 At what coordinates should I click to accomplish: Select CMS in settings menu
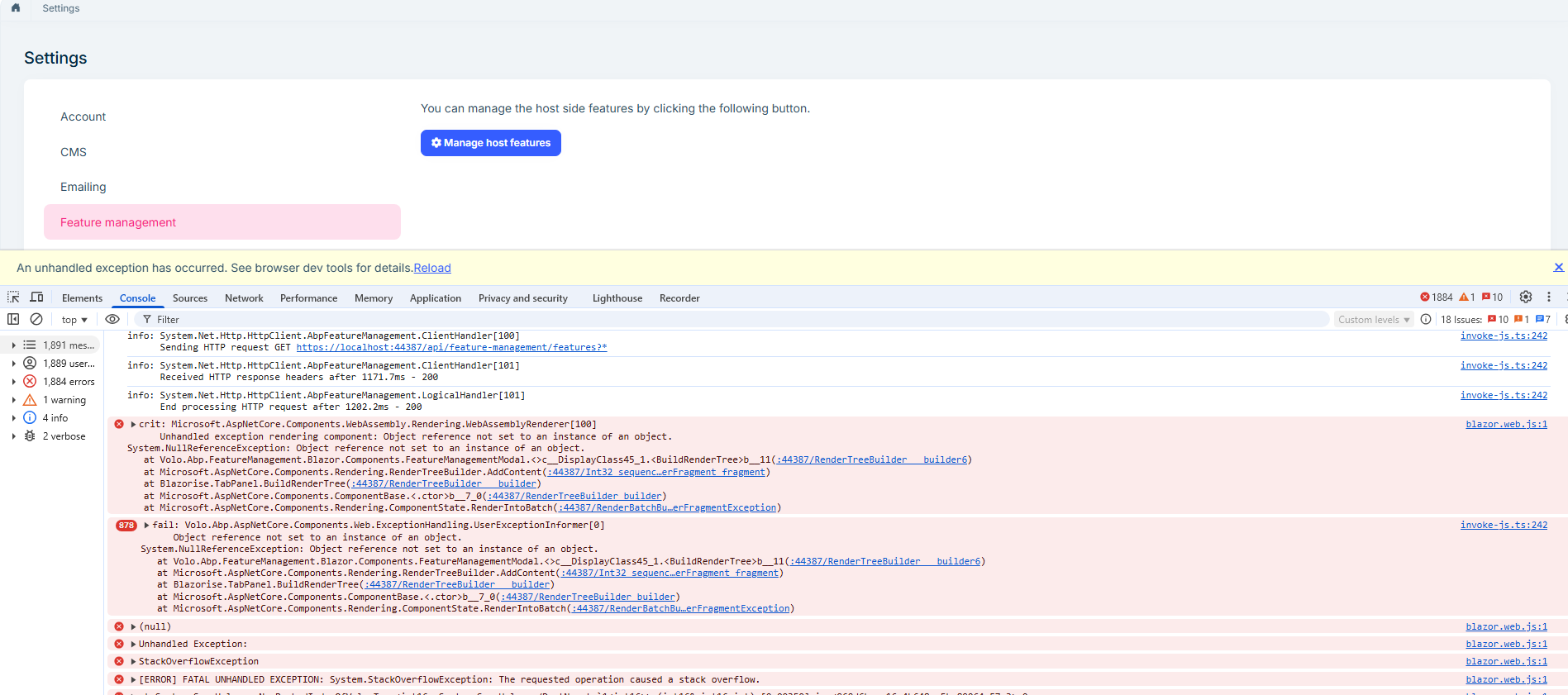[222, 152]
